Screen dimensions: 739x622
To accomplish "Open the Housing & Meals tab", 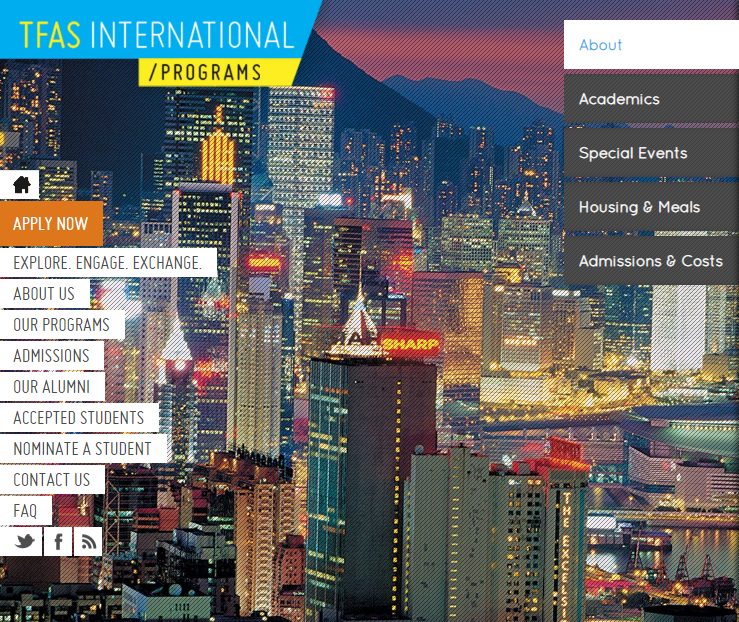I will coord(651,207).
